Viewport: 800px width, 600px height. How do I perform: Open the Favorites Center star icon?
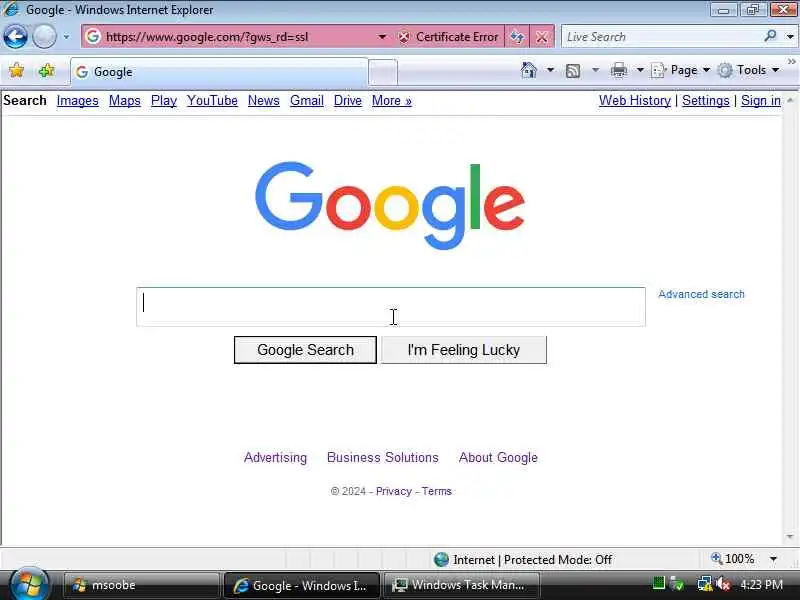(x=16, y=70)
